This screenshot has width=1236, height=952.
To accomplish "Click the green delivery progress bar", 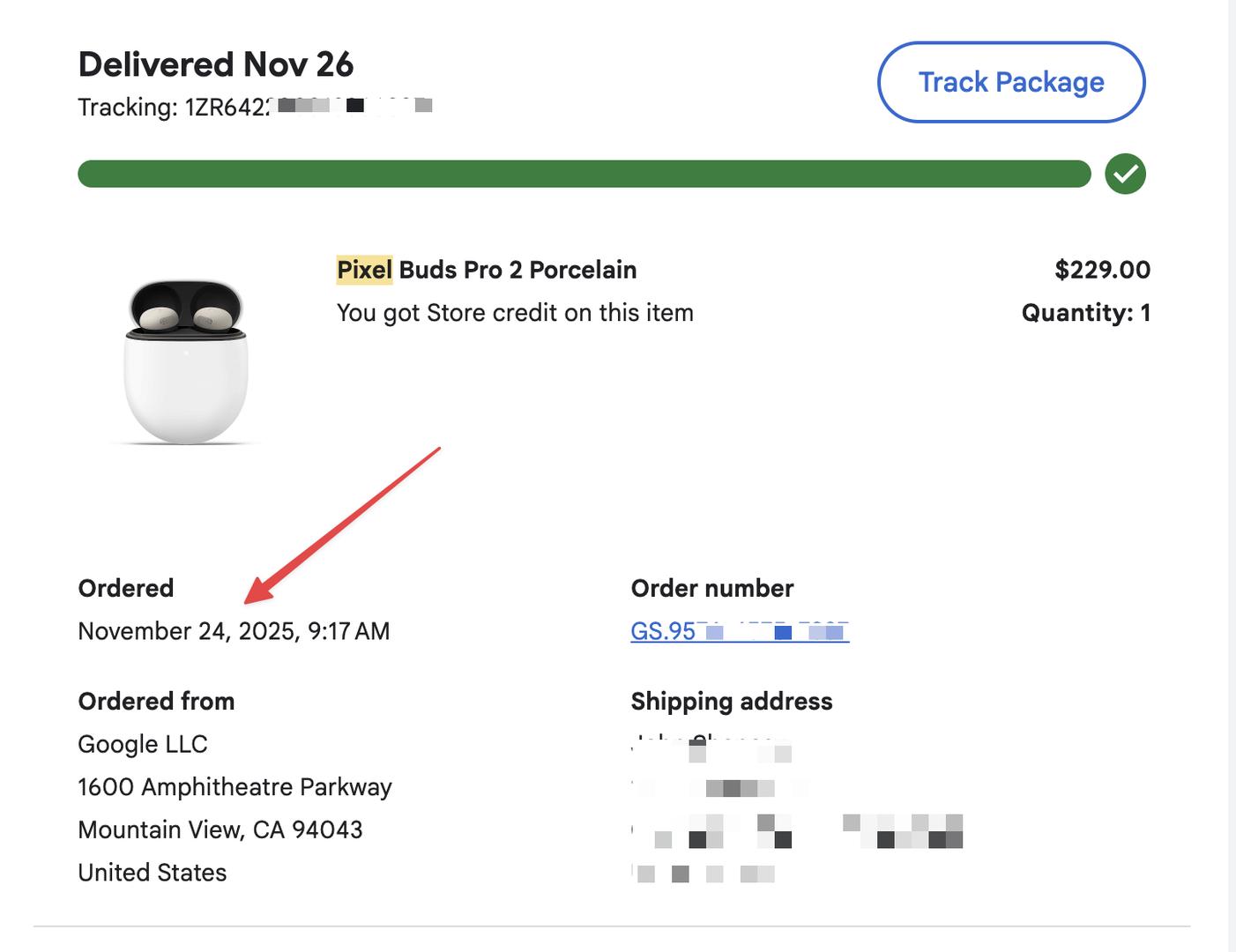I will (x=584, y=174).
